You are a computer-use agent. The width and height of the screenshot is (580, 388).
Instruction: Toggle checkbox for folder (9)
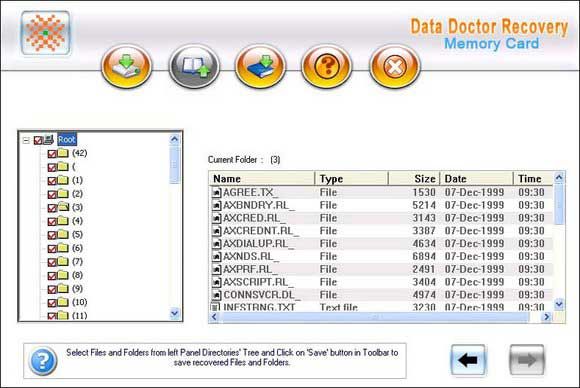52,289
